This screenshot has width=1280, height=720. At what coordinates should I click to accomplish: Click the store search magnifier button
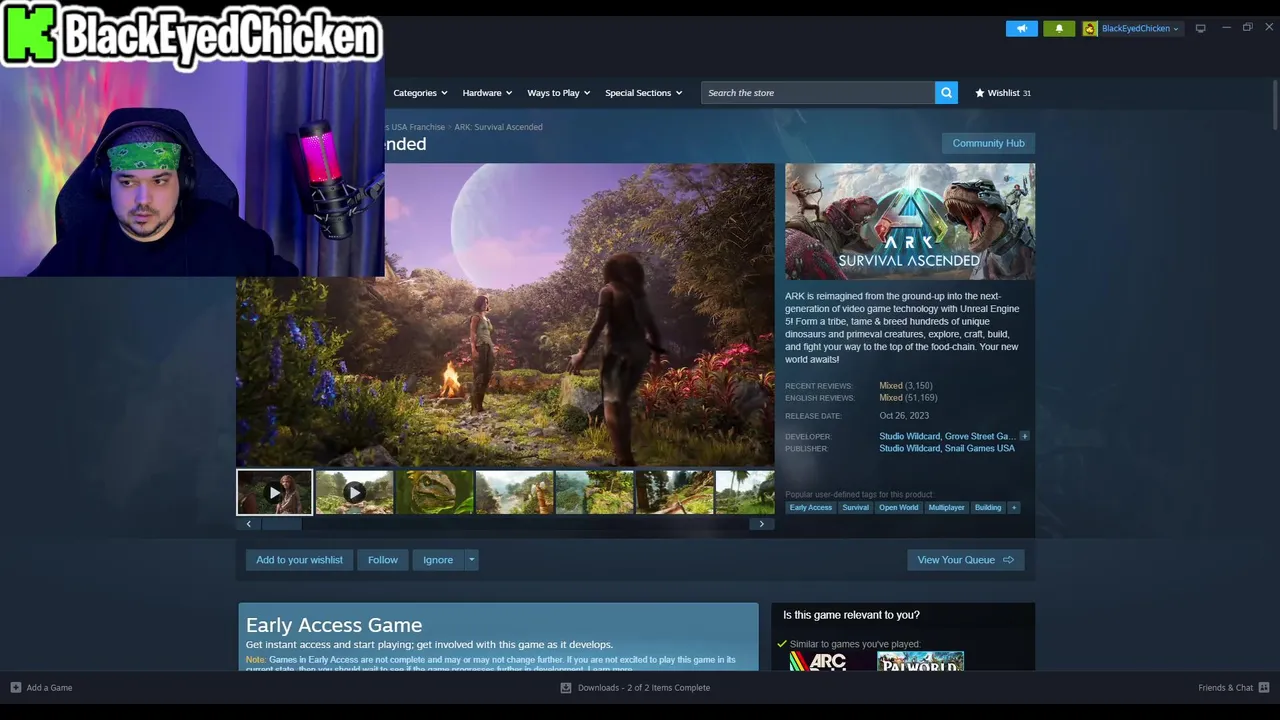pos(946,93)
